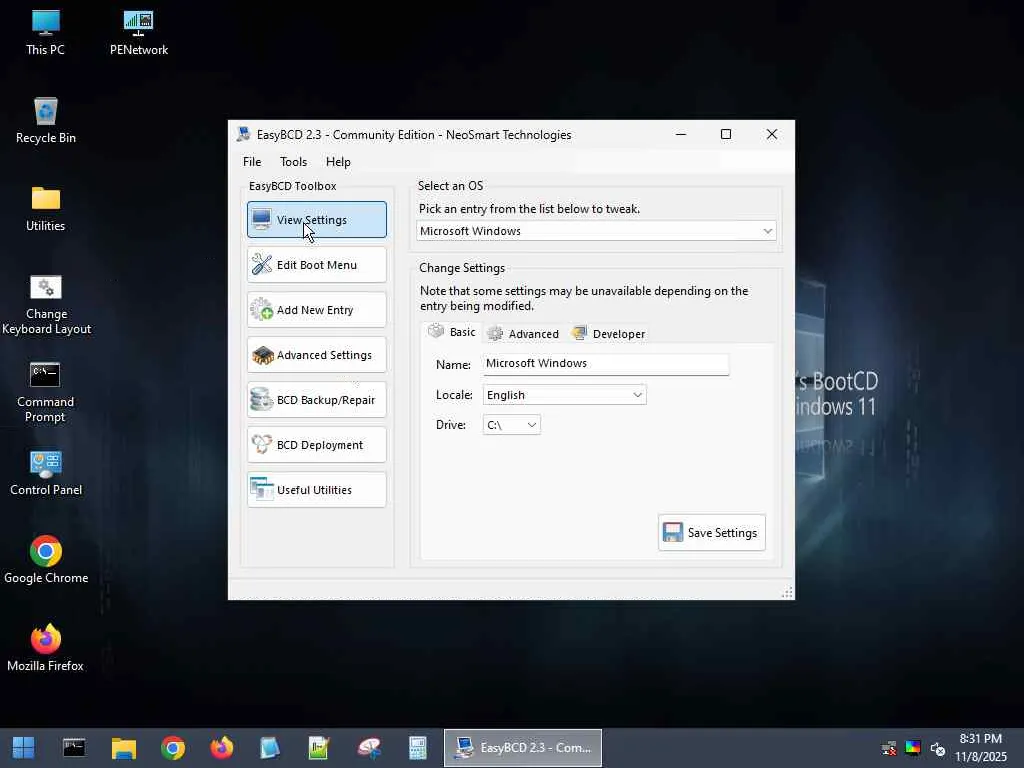The height and width of the screenshot is (768, 1024).
Task: Click the window resize grip at bottom-right corner
Action: 788,592
